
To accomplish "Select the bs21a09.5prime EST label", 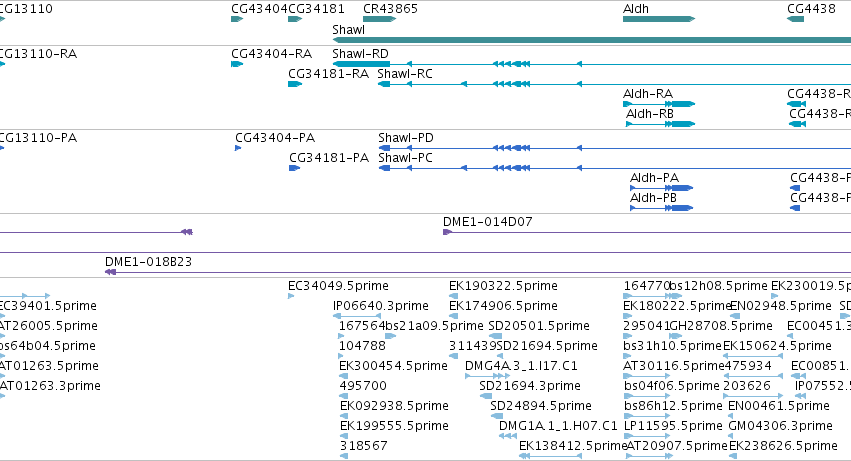I will [434, 326].
